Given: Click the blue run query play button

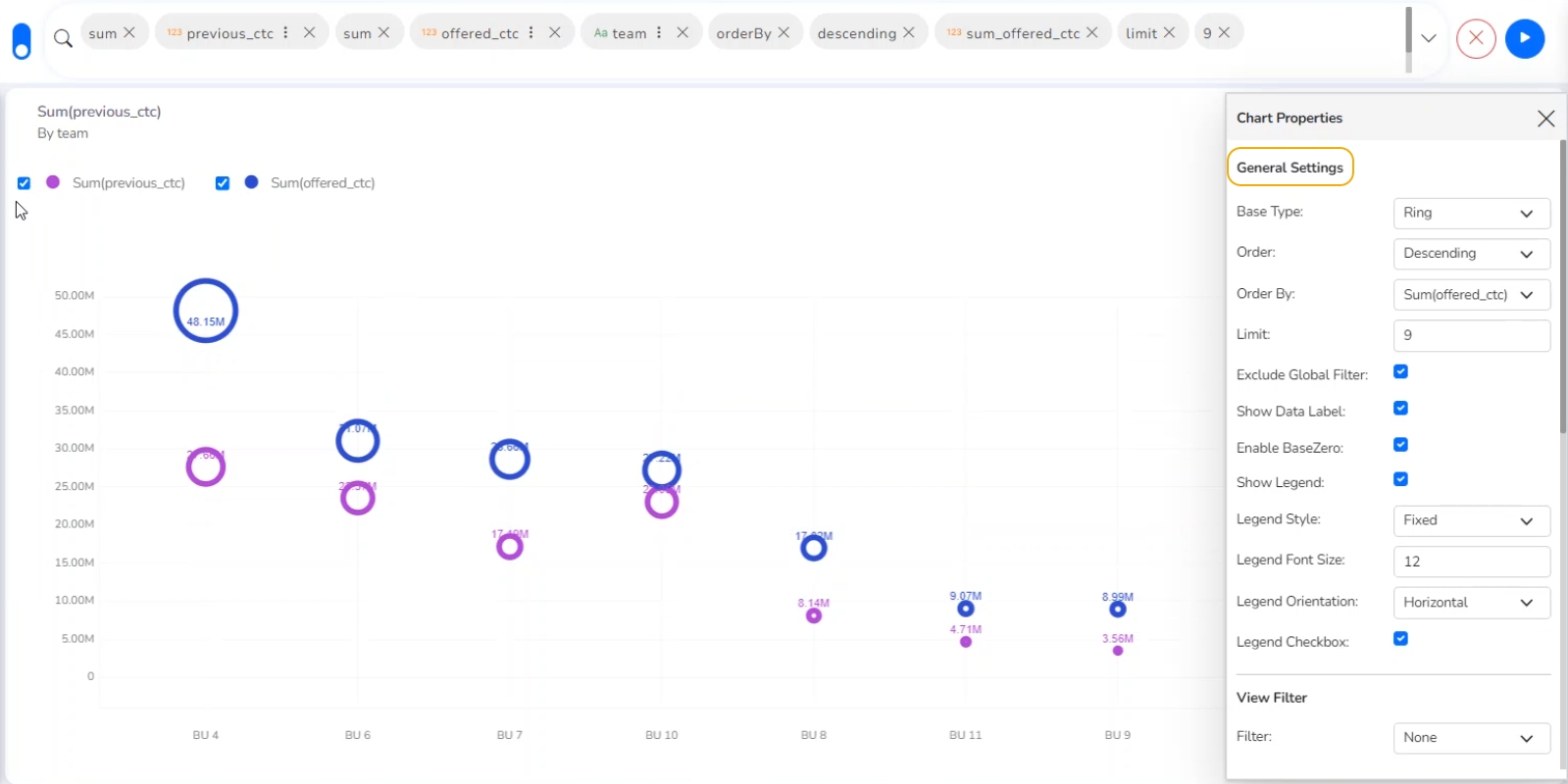Looking at the screenshot, I should click(x=1524, y=38).
